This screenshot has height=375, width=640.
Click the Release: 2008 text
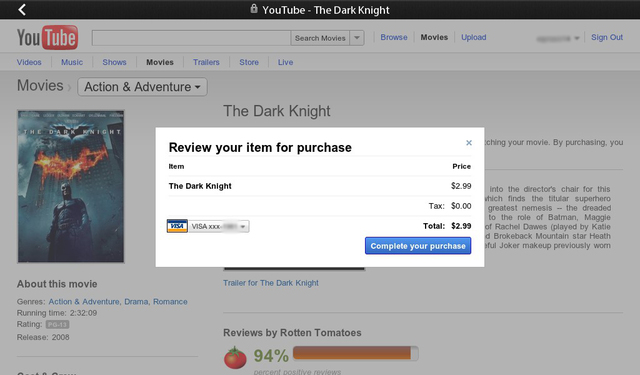point(43,337)
